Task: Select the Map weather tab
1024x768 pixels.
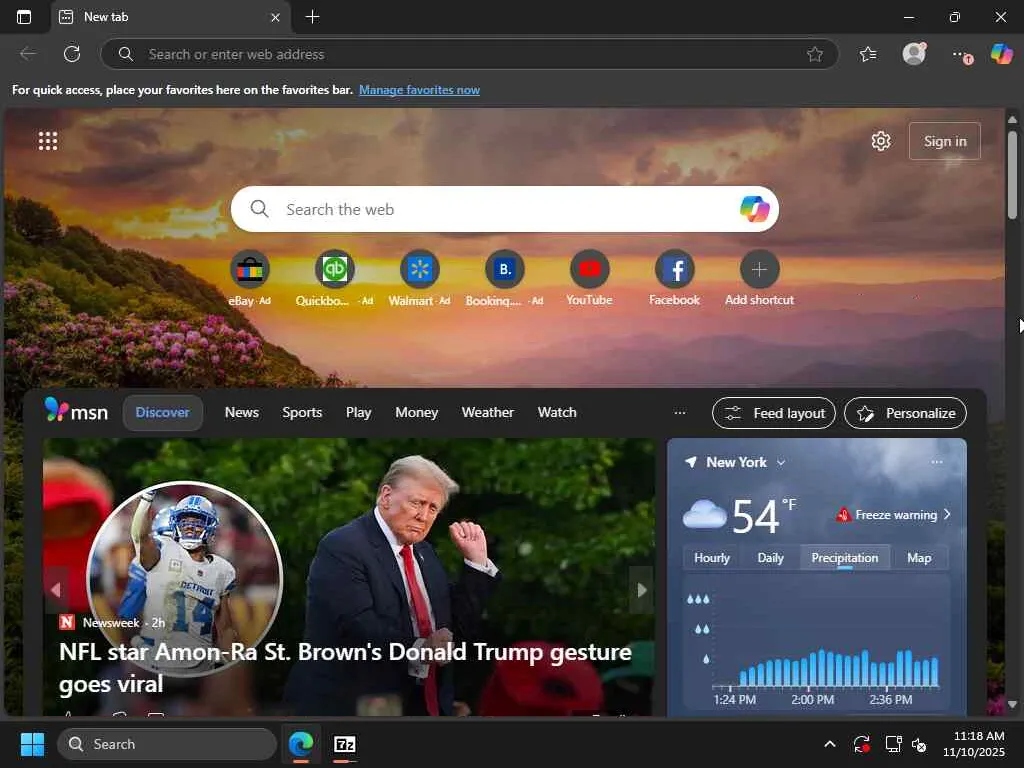Action: 919,558
